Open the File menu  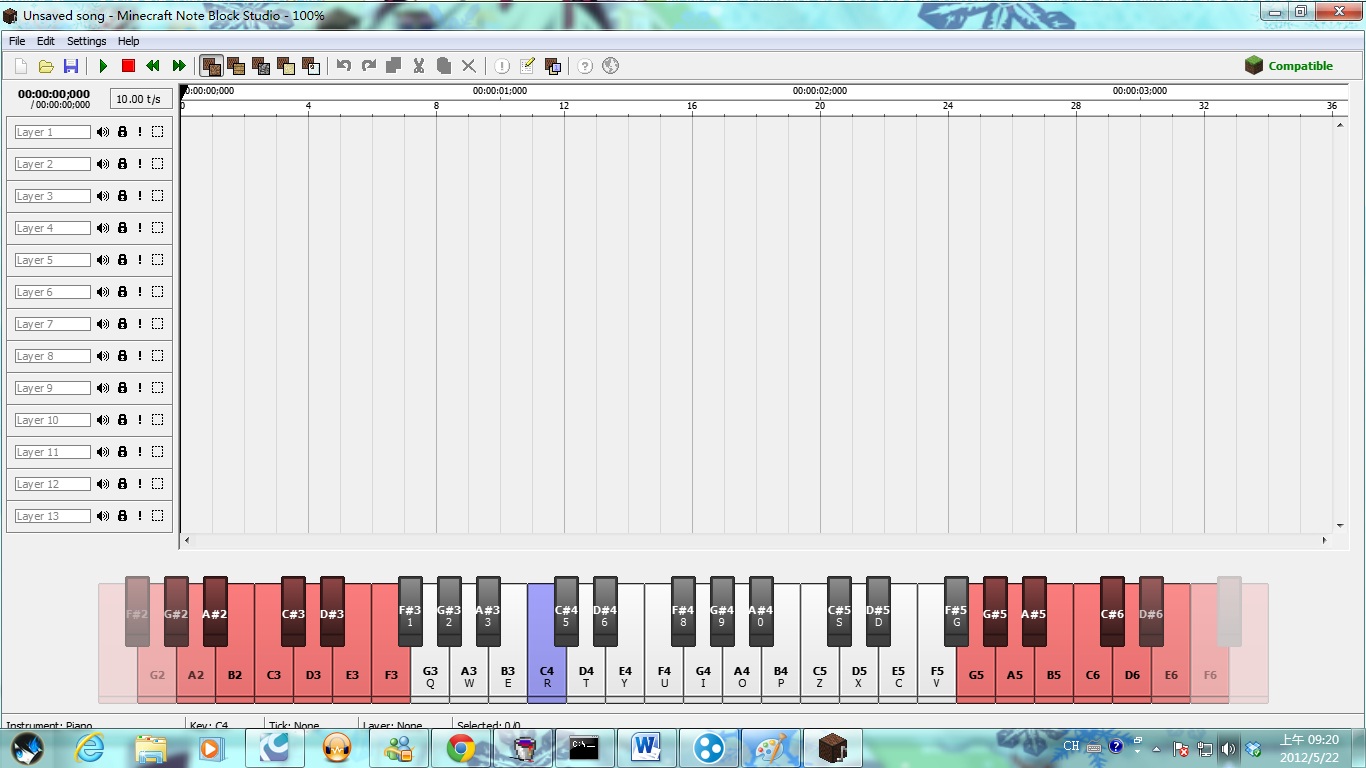(x=17, y=41)
